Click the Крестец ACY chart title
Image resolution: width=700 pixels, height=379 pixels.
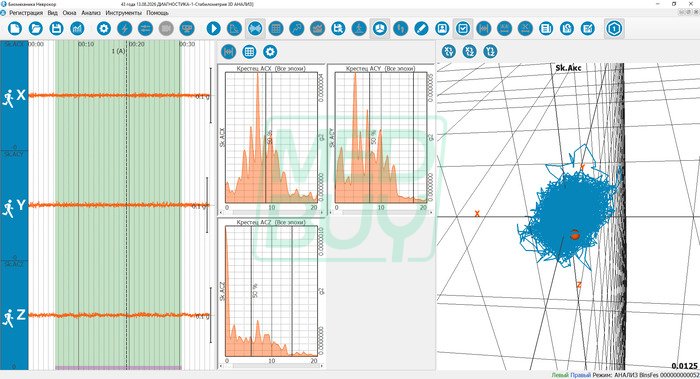[380, 68]
